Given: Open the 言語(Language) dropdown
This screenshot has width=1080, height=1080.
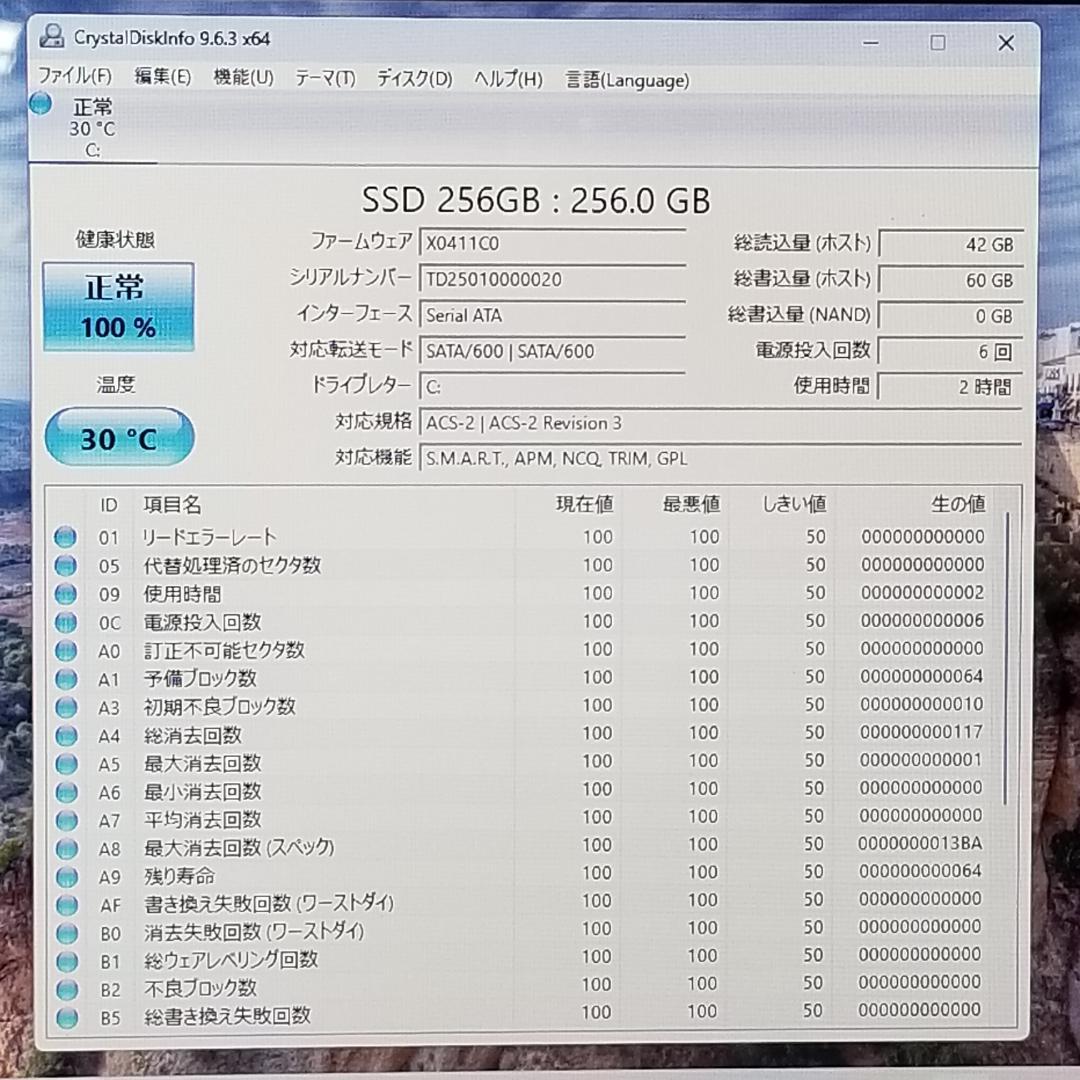Looking at the screenshot, I should (x=626, y=81).
